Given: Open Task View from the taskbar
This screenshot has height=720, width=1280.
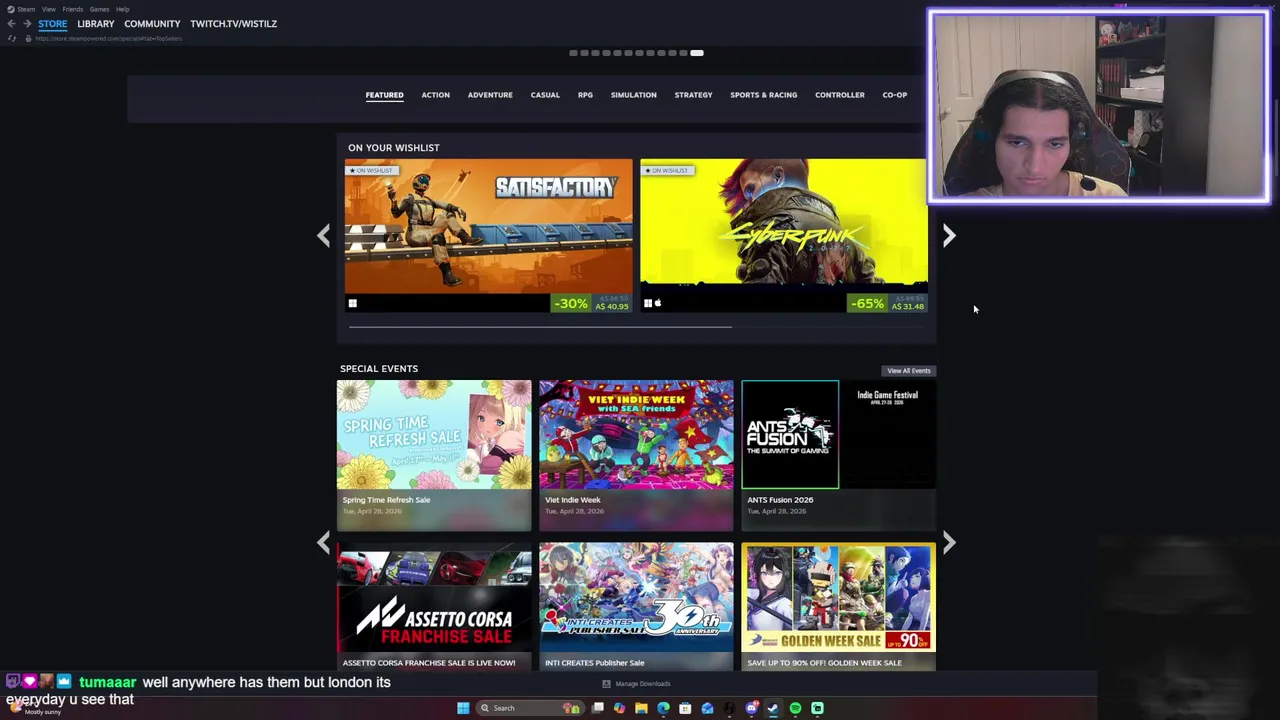Looking at the screenshot, I should 598,708.
